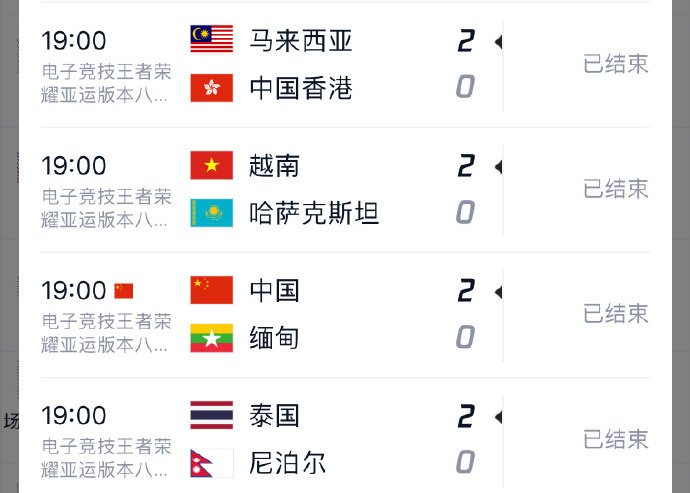Click the large China flag beside 中国
The height and width of the screenshot is (493, 690).
point(211,290)
